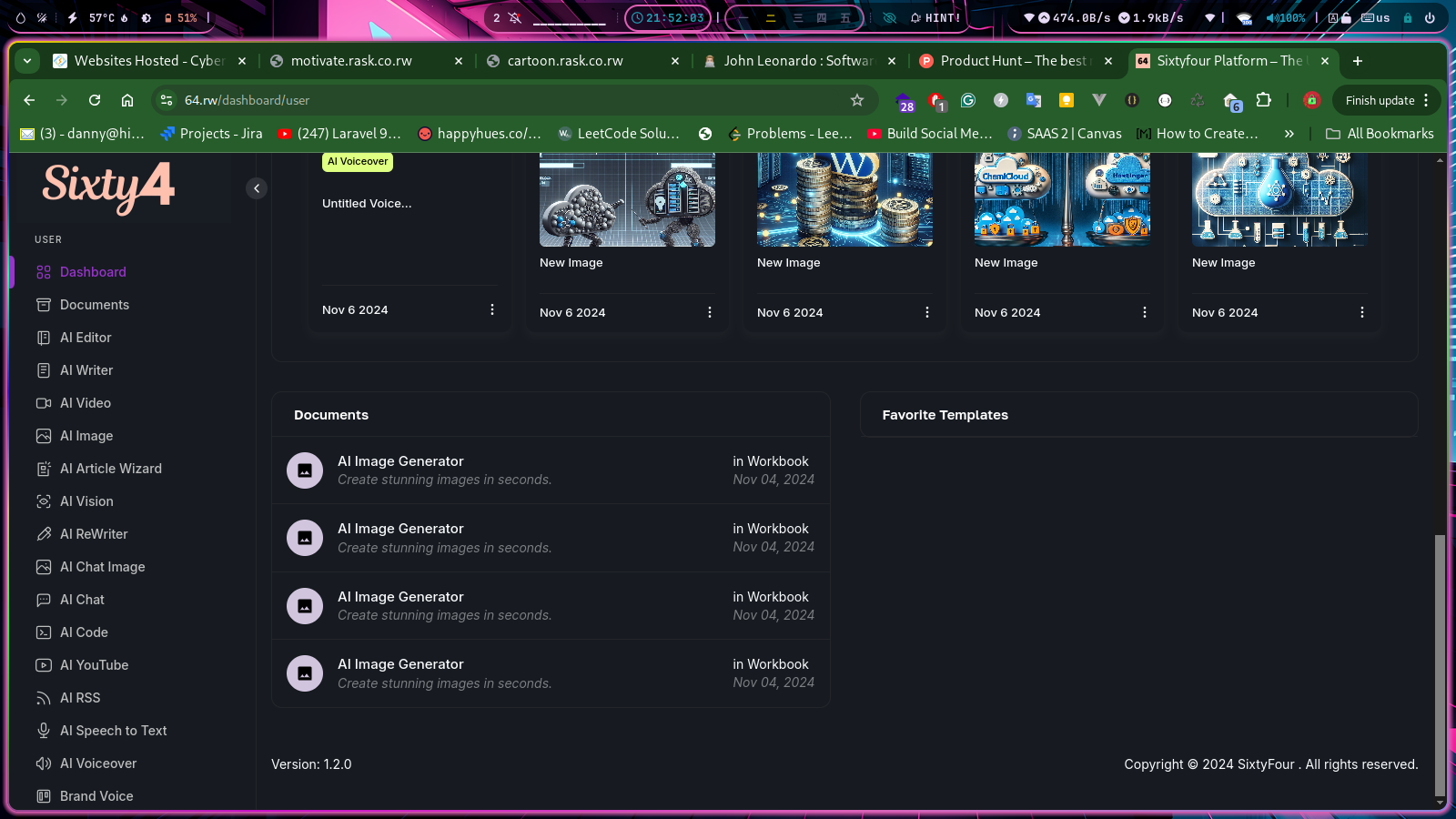Select the AI RSS feed icon
The height and width of the screenshot is (819, 1456).
[44, 698]
